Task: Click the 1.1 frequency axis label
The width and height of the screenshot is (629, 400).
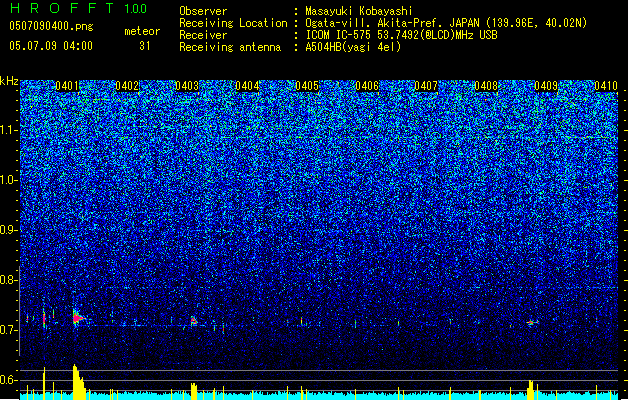Action: pyautogui.click(x=8, y=130)
